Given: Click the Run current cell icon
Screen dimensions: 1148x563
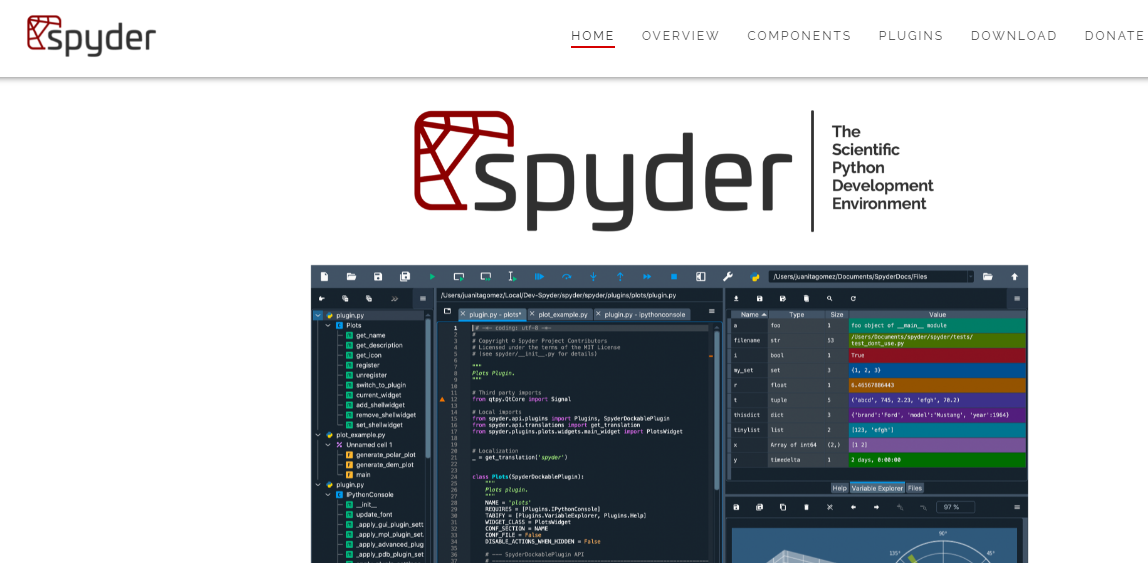Looking at the screenshot, I should tap(459, 277).
